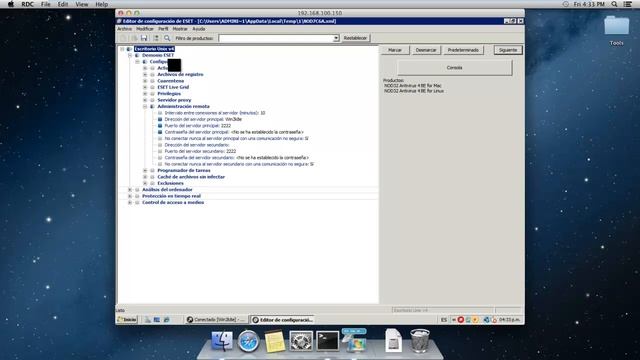Click the Time Machine clock icon in menu bar
640x360 pixels.
click(565, 4)
